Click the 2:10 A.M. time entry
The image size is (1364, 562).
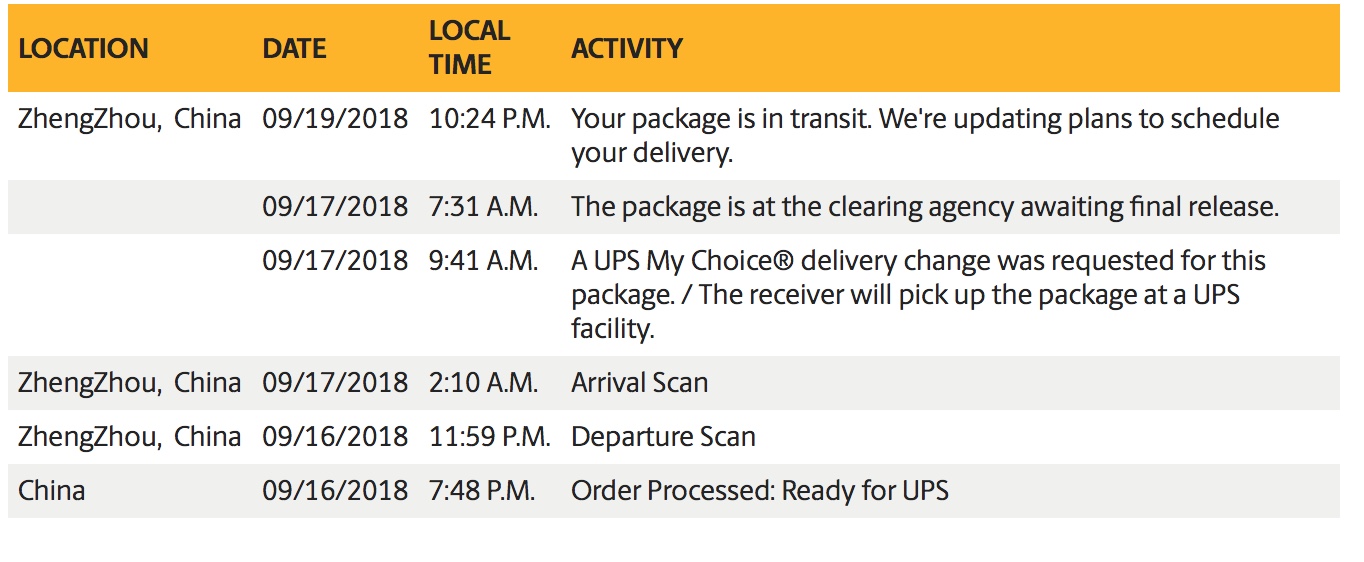[483, 383]
